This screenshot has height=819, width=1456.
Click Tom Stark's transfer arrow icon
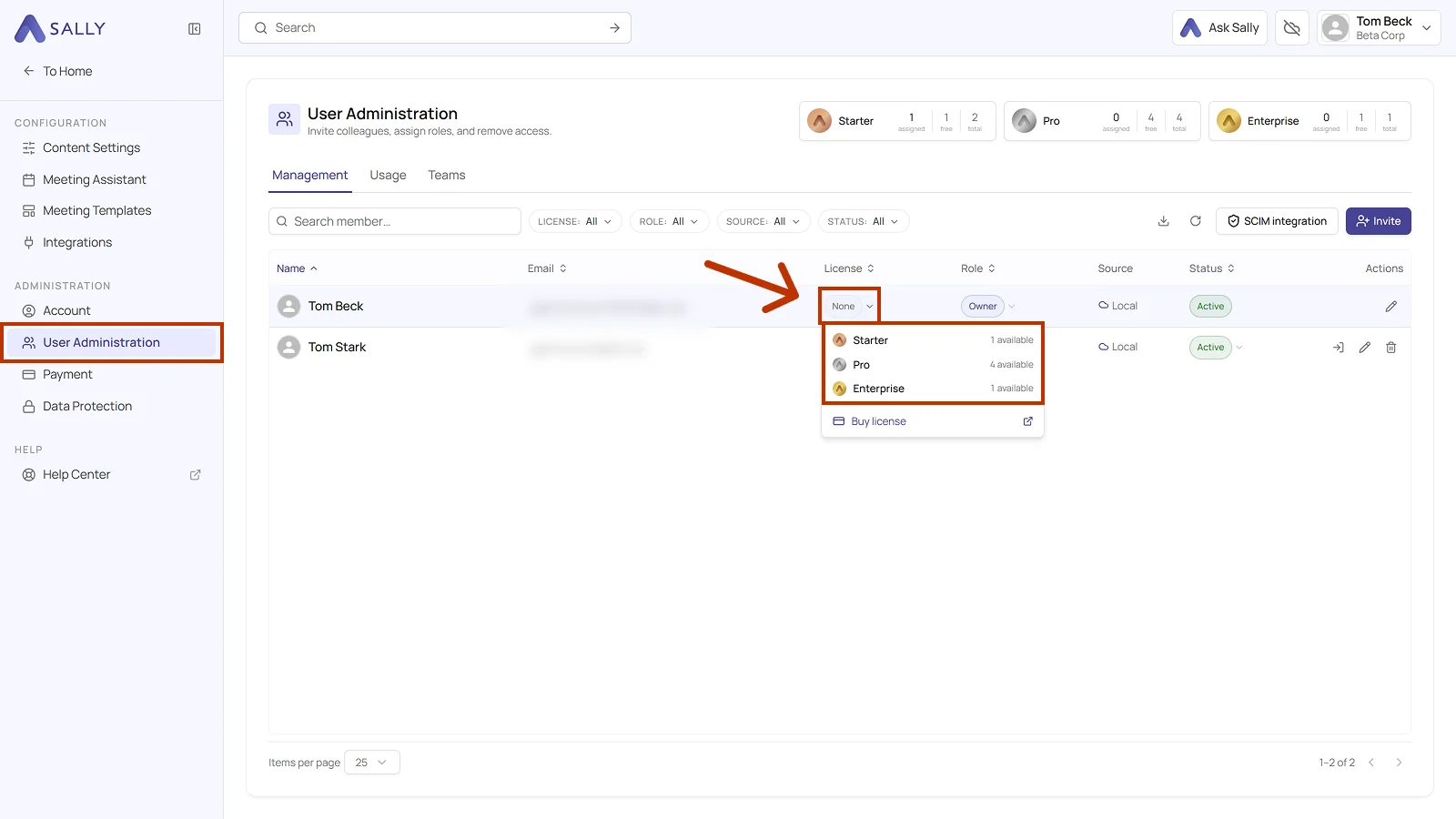point(1338,348)
